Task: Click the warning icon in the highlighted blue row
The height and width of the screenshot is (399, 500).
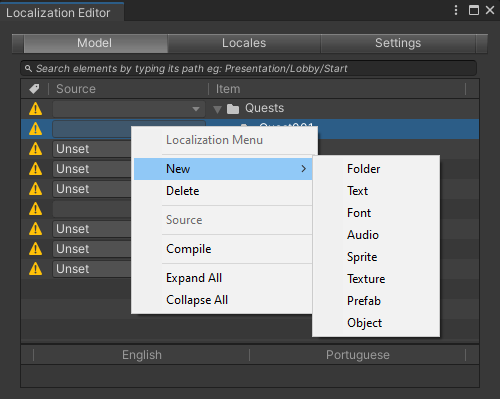Action: pos(35,129)
